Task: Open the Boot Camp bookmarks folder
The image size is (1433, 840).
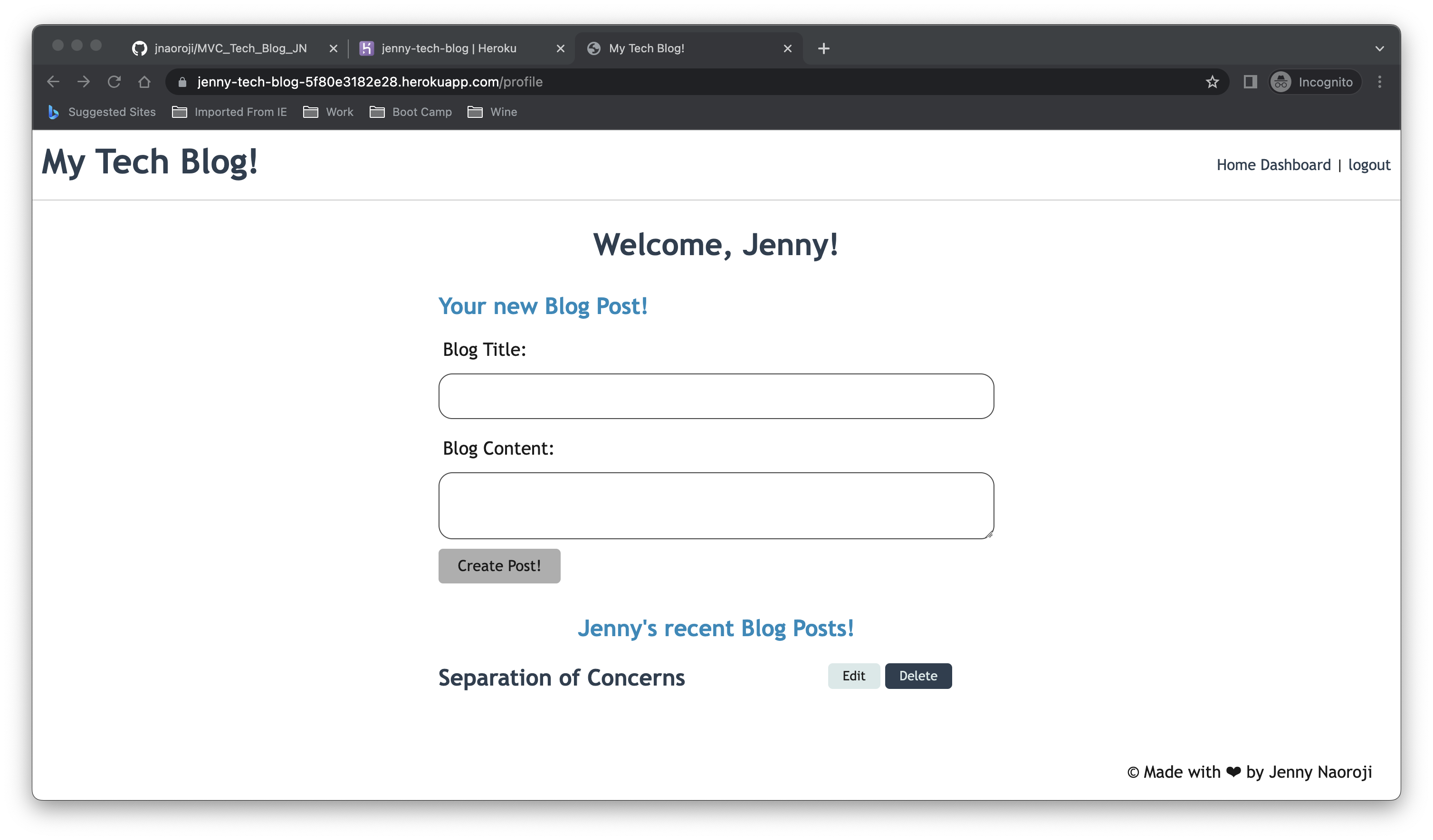Action: click(411, 112)
